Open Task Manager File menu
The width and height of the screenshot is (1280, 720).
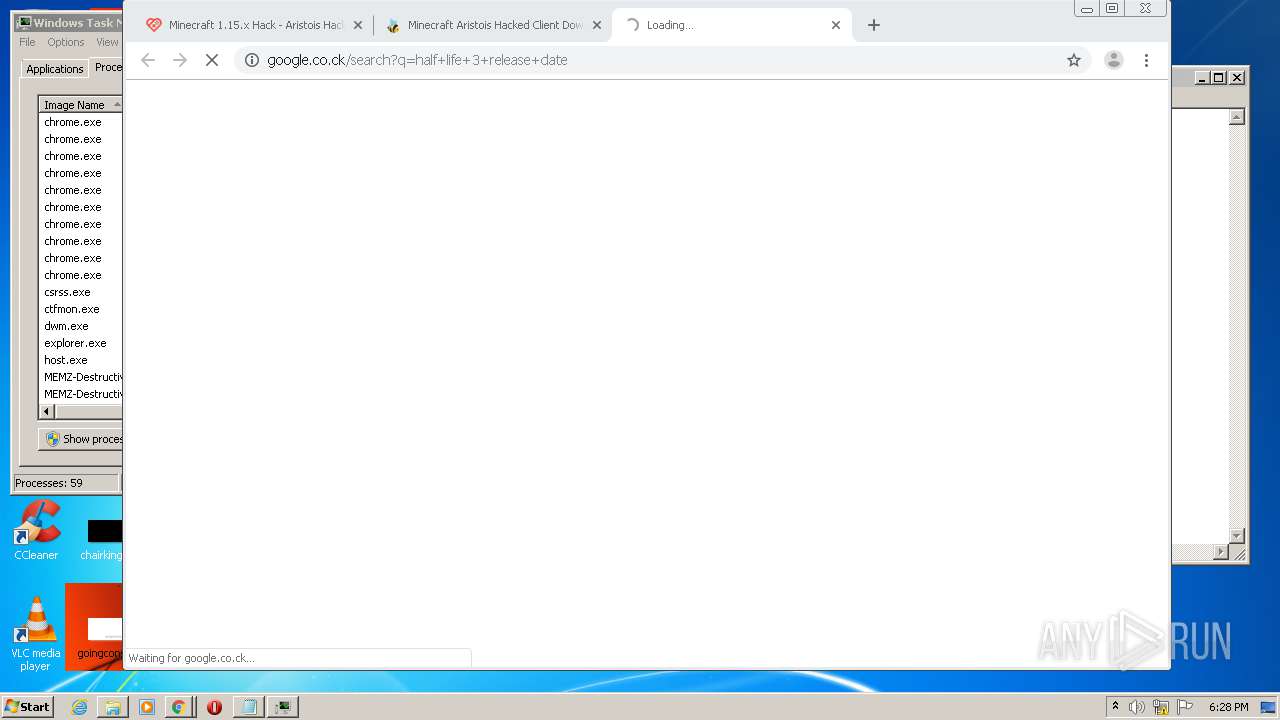27,42
